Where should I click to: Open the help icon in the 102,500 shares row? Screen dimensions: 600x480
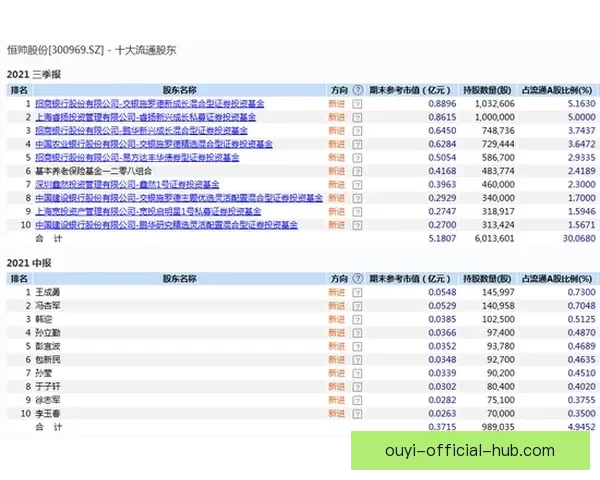click(x=357, y=320)
